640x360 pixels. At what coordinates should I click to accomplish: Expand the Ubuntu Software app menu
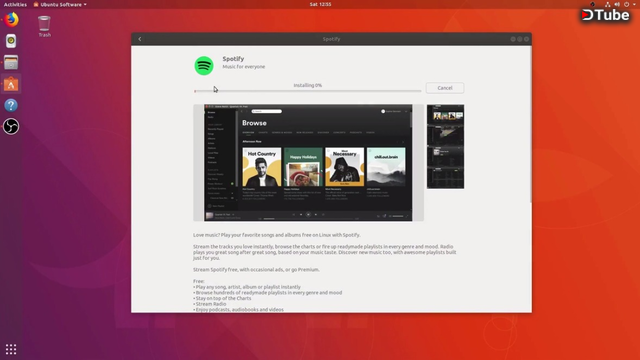[x=60, y=4]
